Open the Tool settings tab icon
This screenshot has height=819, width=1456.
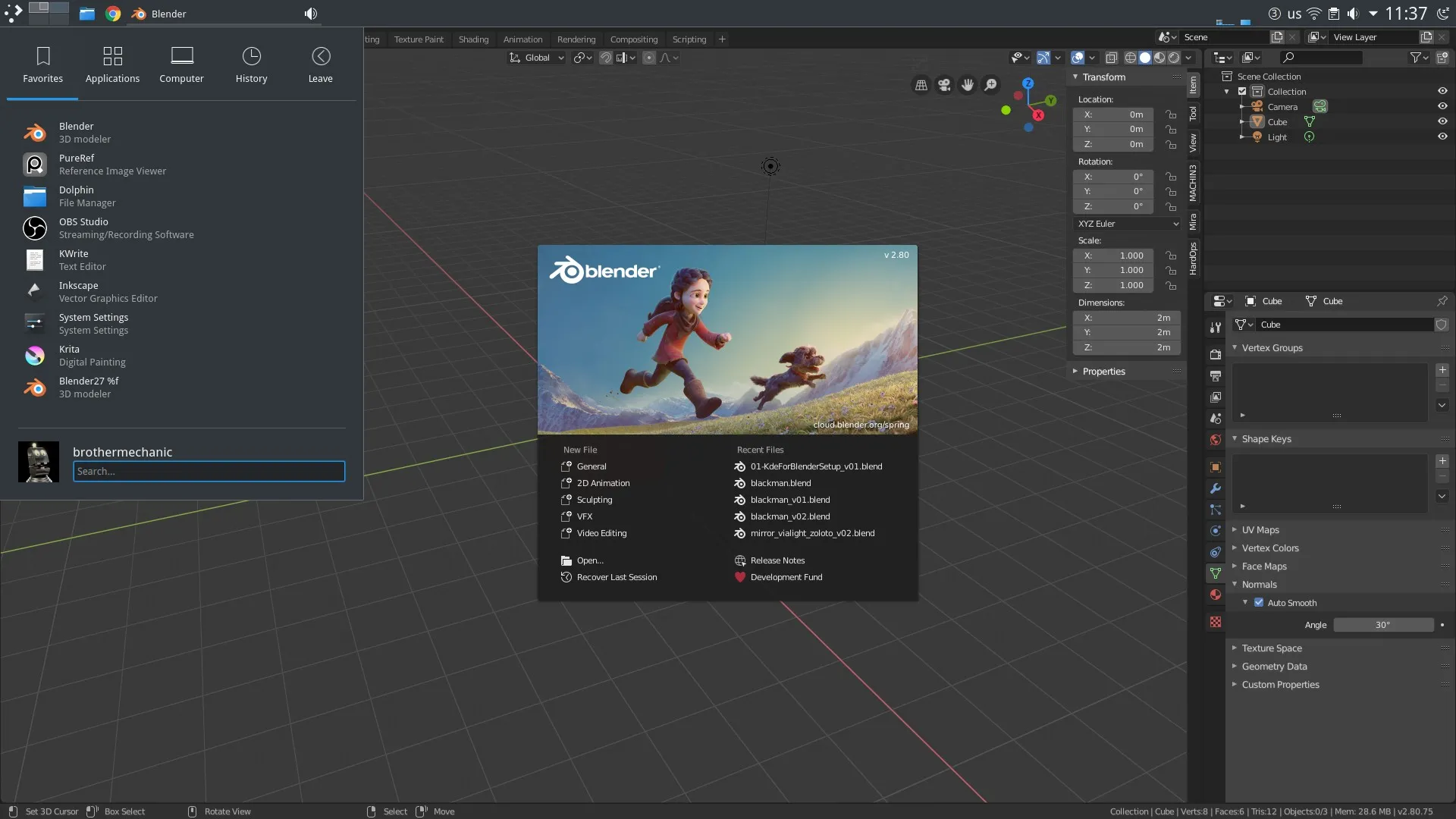click(1216, 327)
